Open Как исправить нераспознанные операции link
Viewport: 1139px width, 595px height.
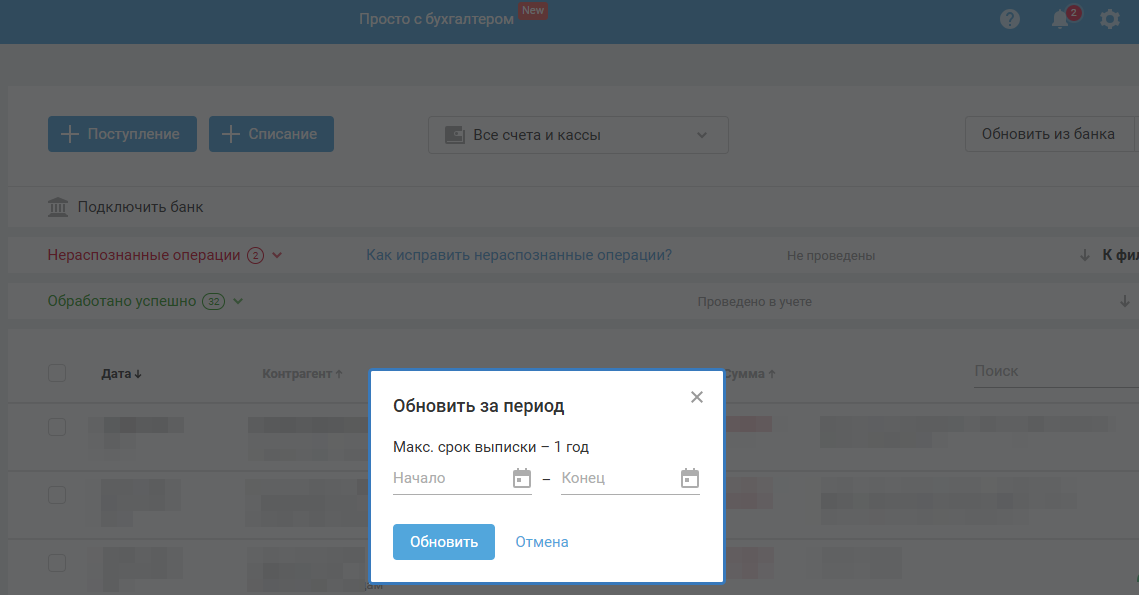(519, 255)
